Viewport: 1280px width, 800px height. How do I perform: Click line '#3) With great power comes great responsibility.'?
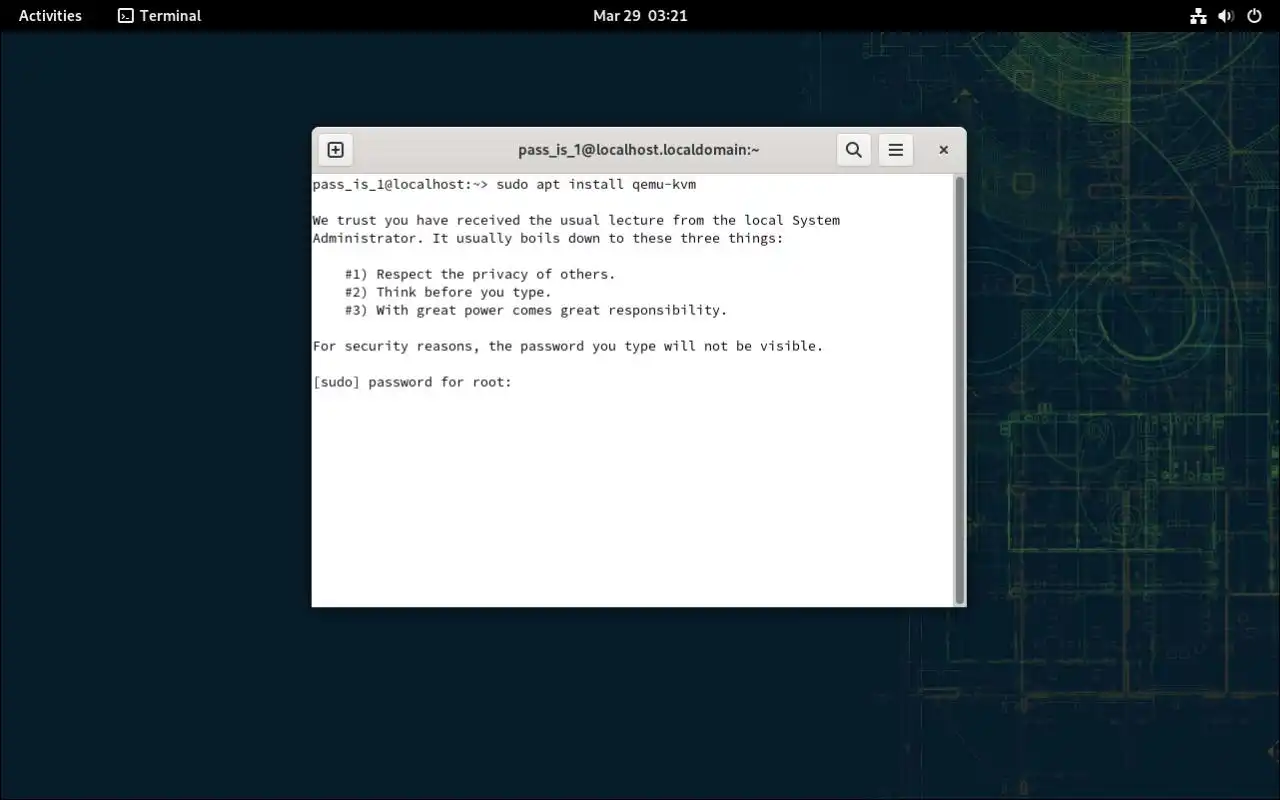536,310
